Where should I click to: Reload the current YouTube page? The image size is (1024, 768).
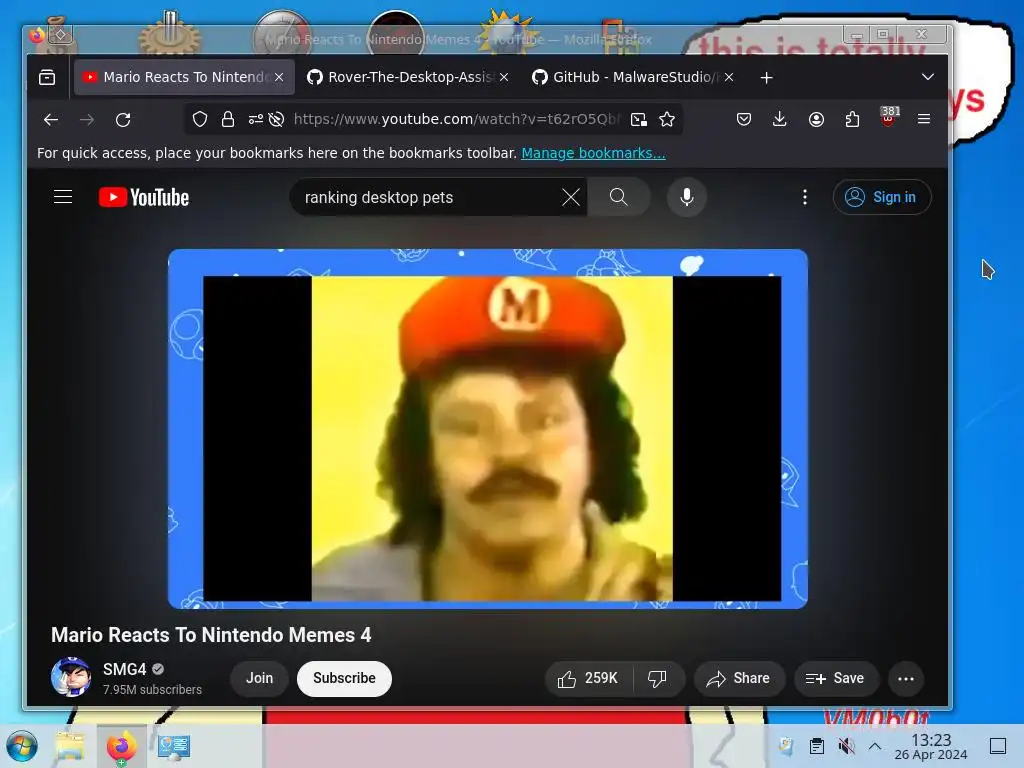[x=123, y=120]
